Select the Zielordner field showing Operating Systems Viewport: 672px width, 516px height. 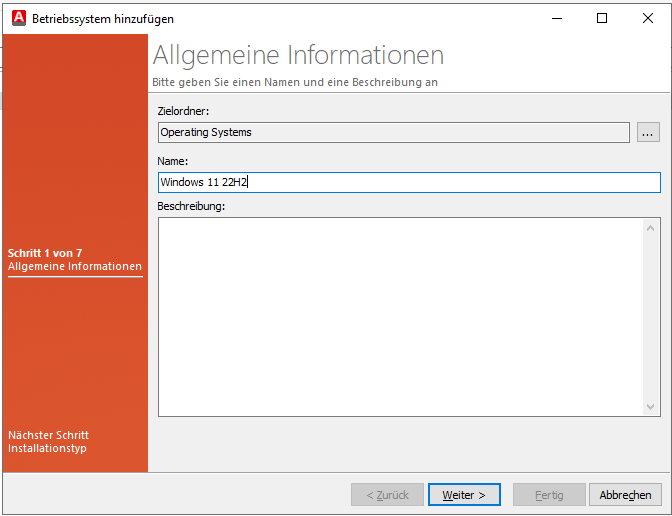(393, 132)
